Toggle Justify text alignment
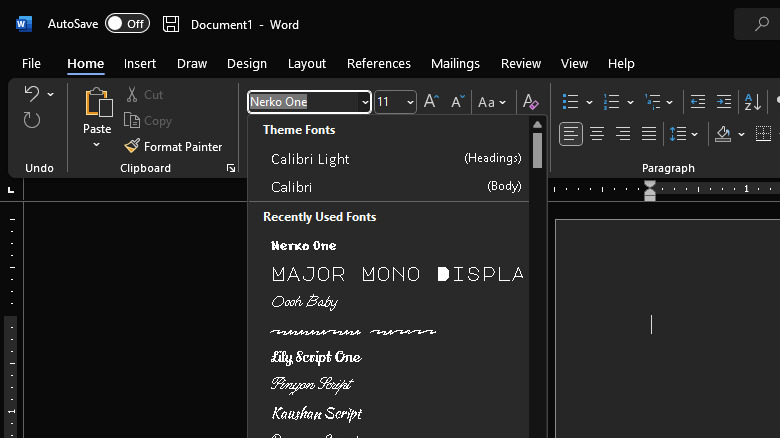780x438 pixels. tap(649, 134)
